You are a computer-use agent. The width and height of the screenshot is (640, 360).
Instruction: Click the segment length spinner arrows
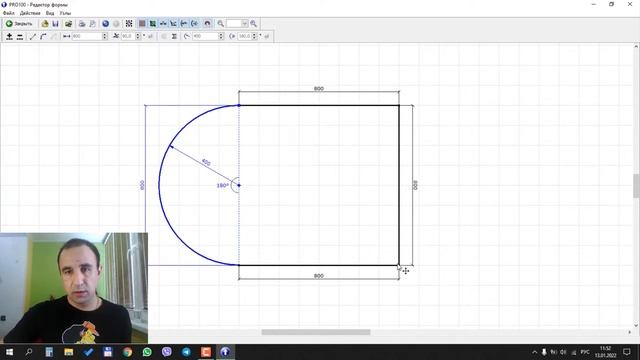point(105,36)
